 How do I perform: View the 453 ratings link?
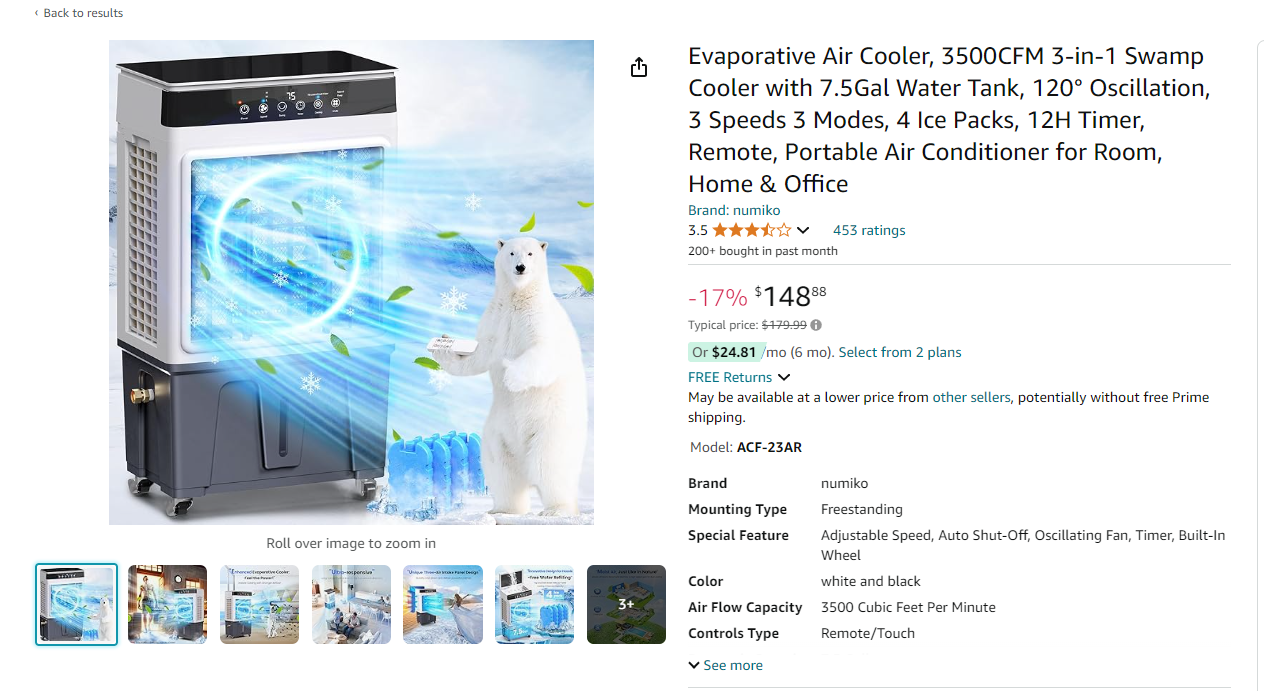(x=869, y=230)
